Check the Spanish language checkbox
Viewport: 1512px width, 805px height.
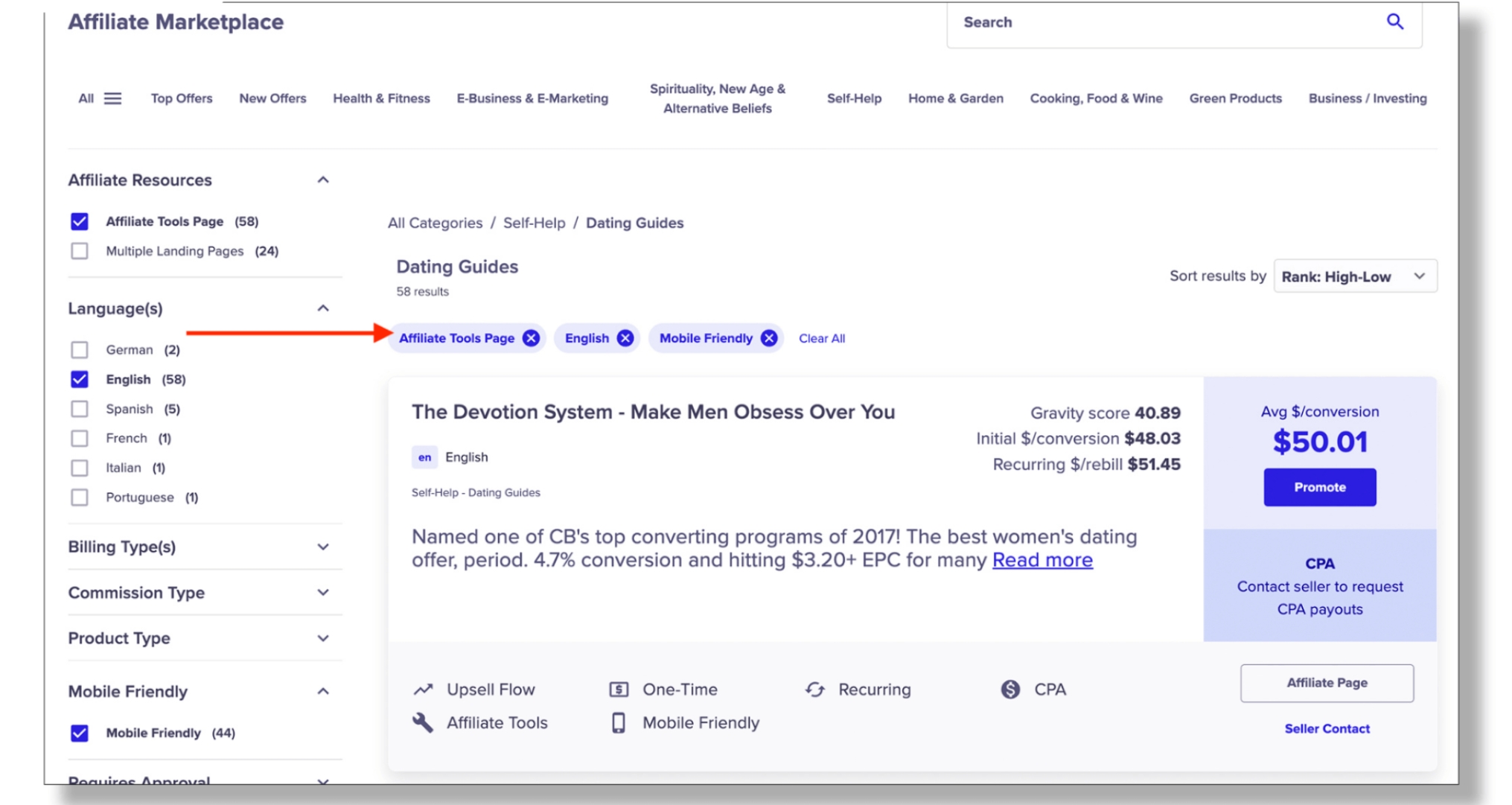coord(80,409)
